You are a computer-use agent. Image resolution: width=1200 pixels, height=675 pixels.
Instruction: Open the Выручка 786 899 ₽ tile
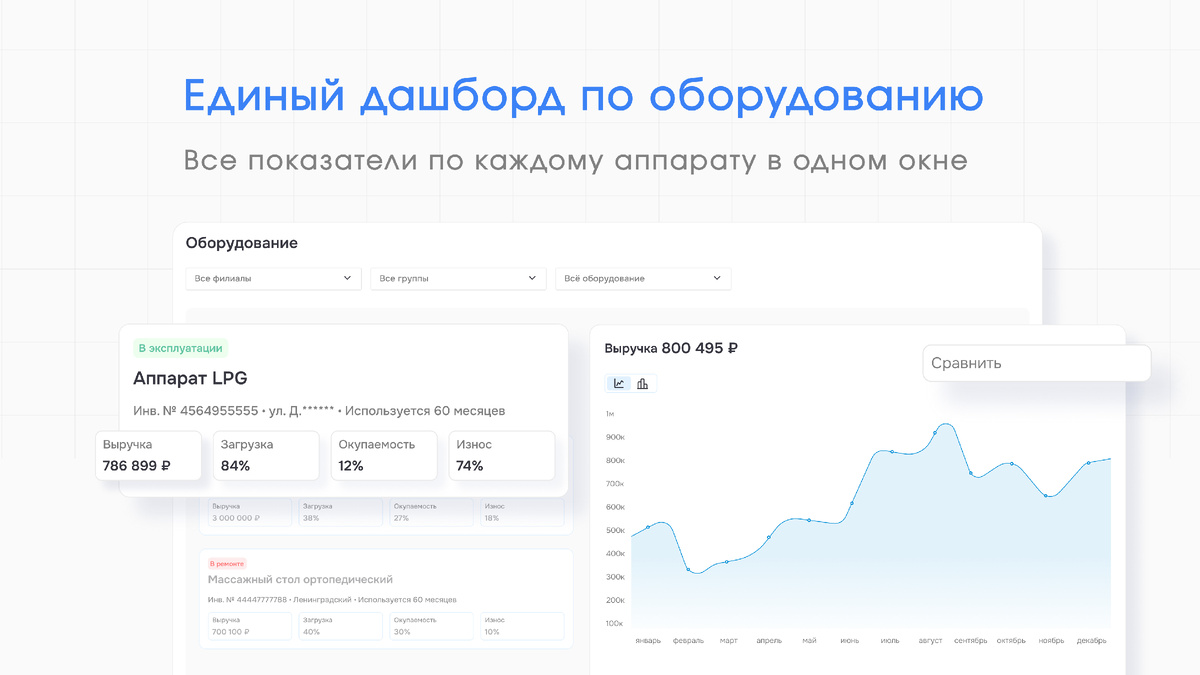coord(149,456)
